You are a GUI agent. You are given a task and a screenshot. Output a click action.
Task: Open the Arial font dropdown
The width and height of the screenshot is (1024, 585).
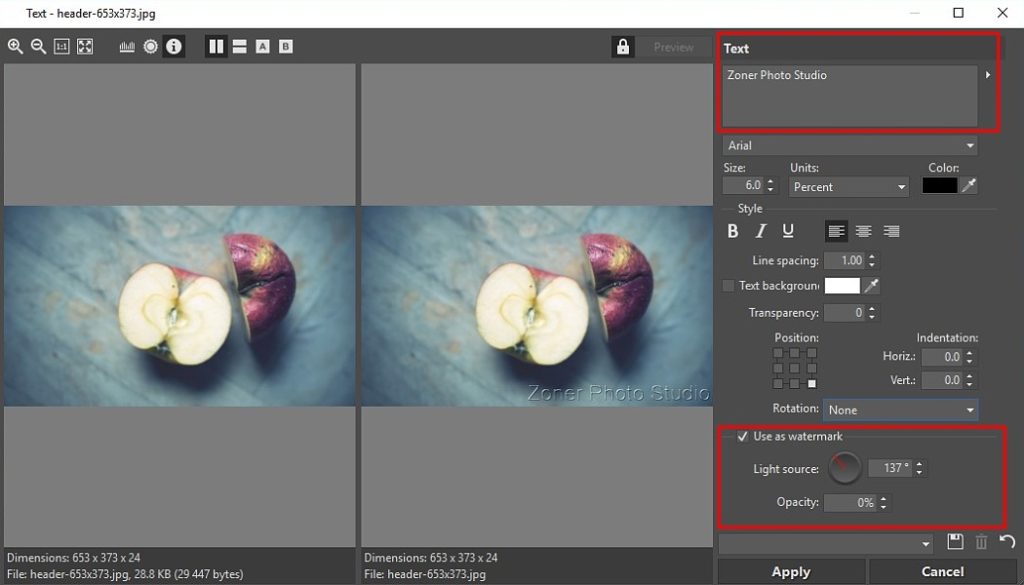[848, 146]
